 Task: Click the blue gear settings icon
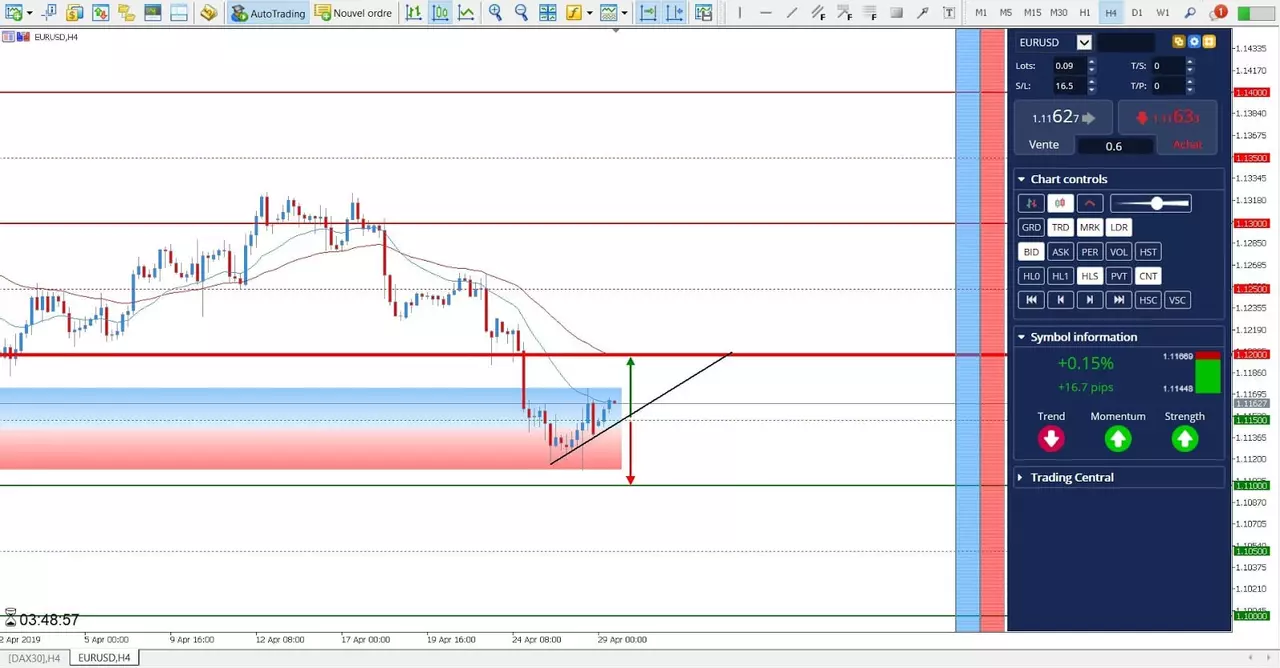[1194, 42]
